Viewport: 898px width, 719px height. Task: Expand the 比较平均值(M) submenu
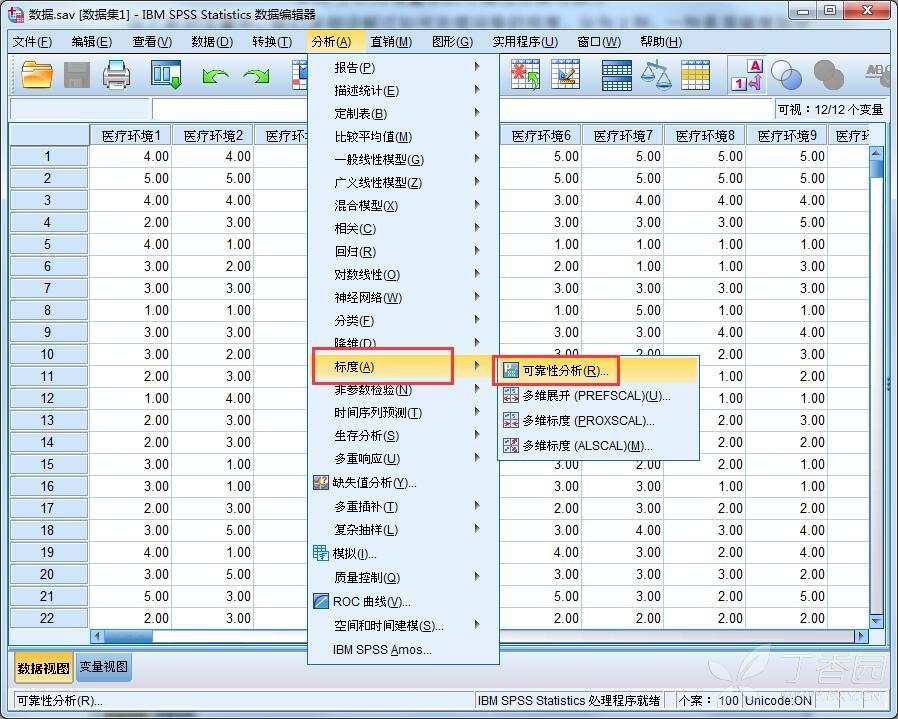[x=404, y=136]
